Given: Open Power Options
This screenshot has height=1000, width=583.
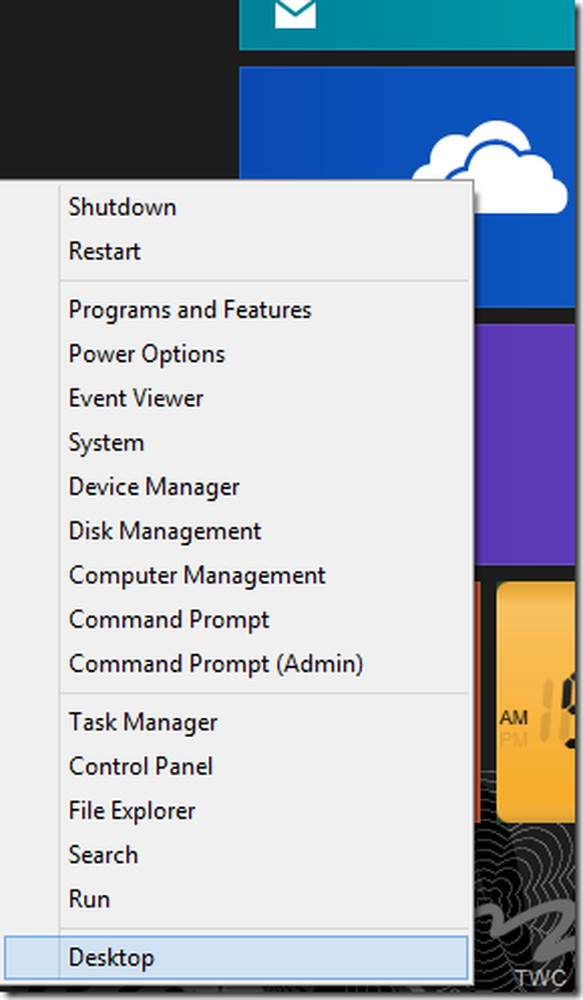Looking at the screenshot, I should click(x=147, y=355).
